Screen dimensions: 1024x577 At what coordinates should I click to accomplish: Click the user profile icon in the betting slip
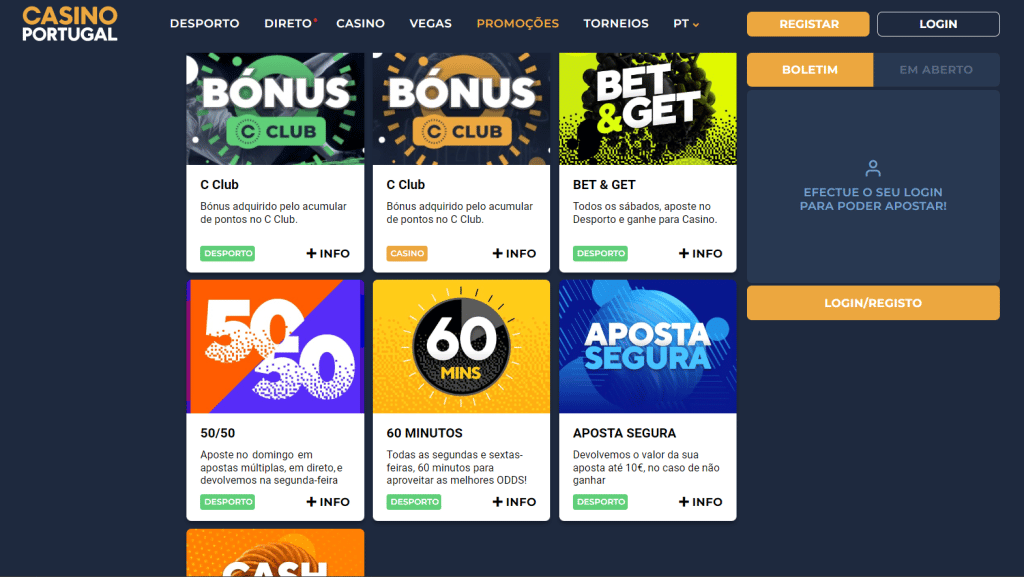click(x=872, y=168)
